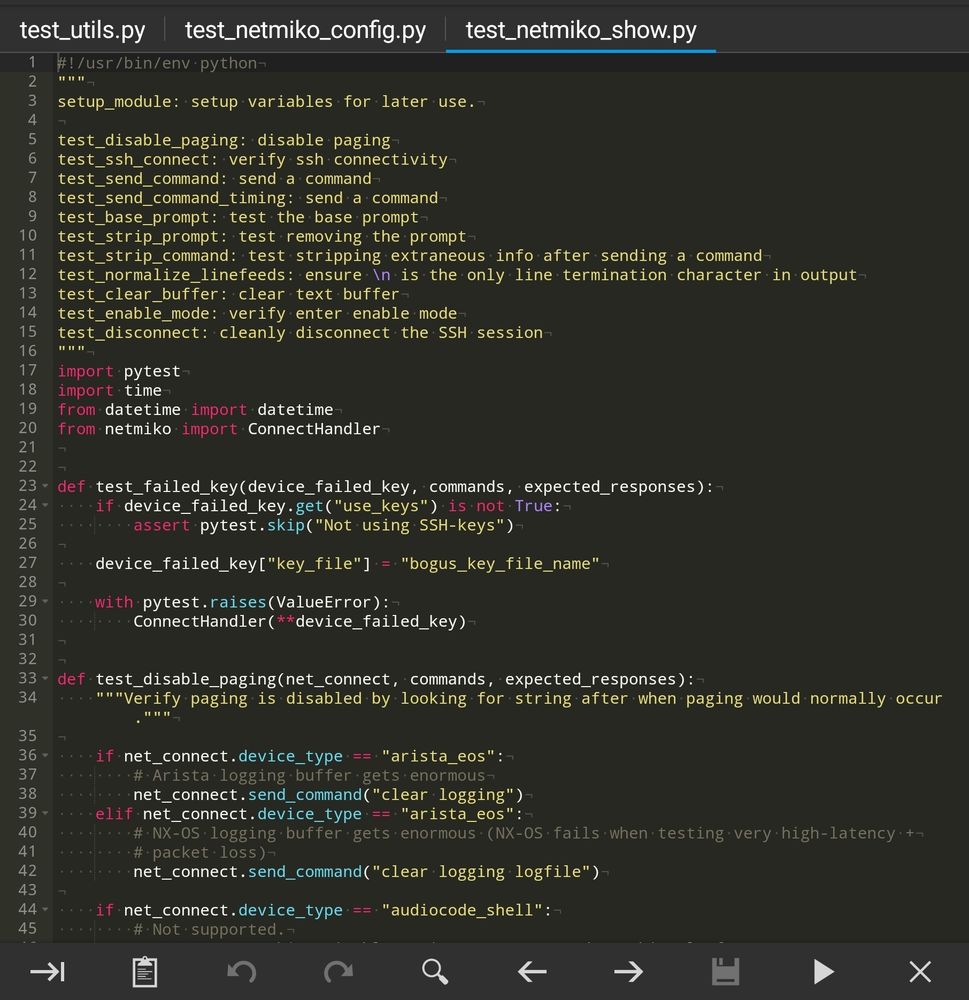Collapse fold arrow at line 33
The image size is (969, 1000).
[x=45, y=679]
